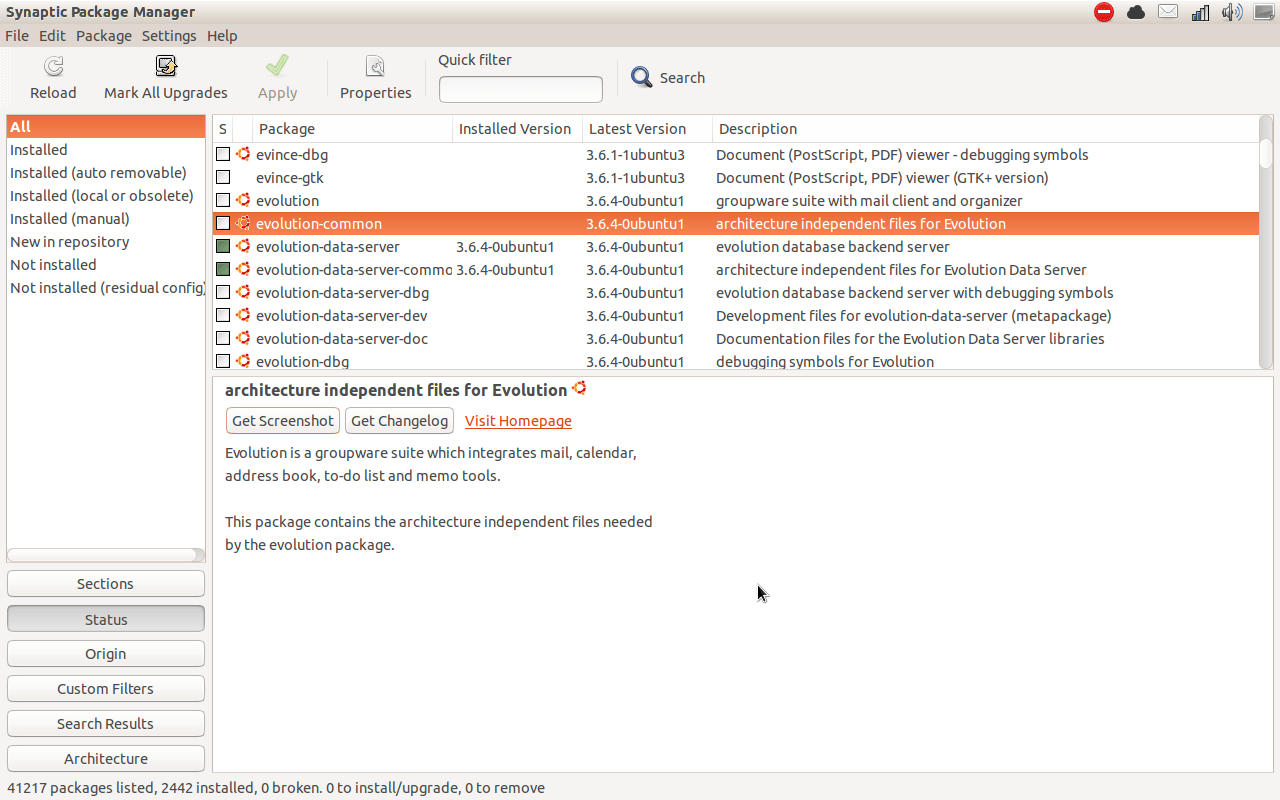The width and height of the screenshot is (1280, 800).
Task: Click the red no-entry tray icon
Action: coord(1104,12)
